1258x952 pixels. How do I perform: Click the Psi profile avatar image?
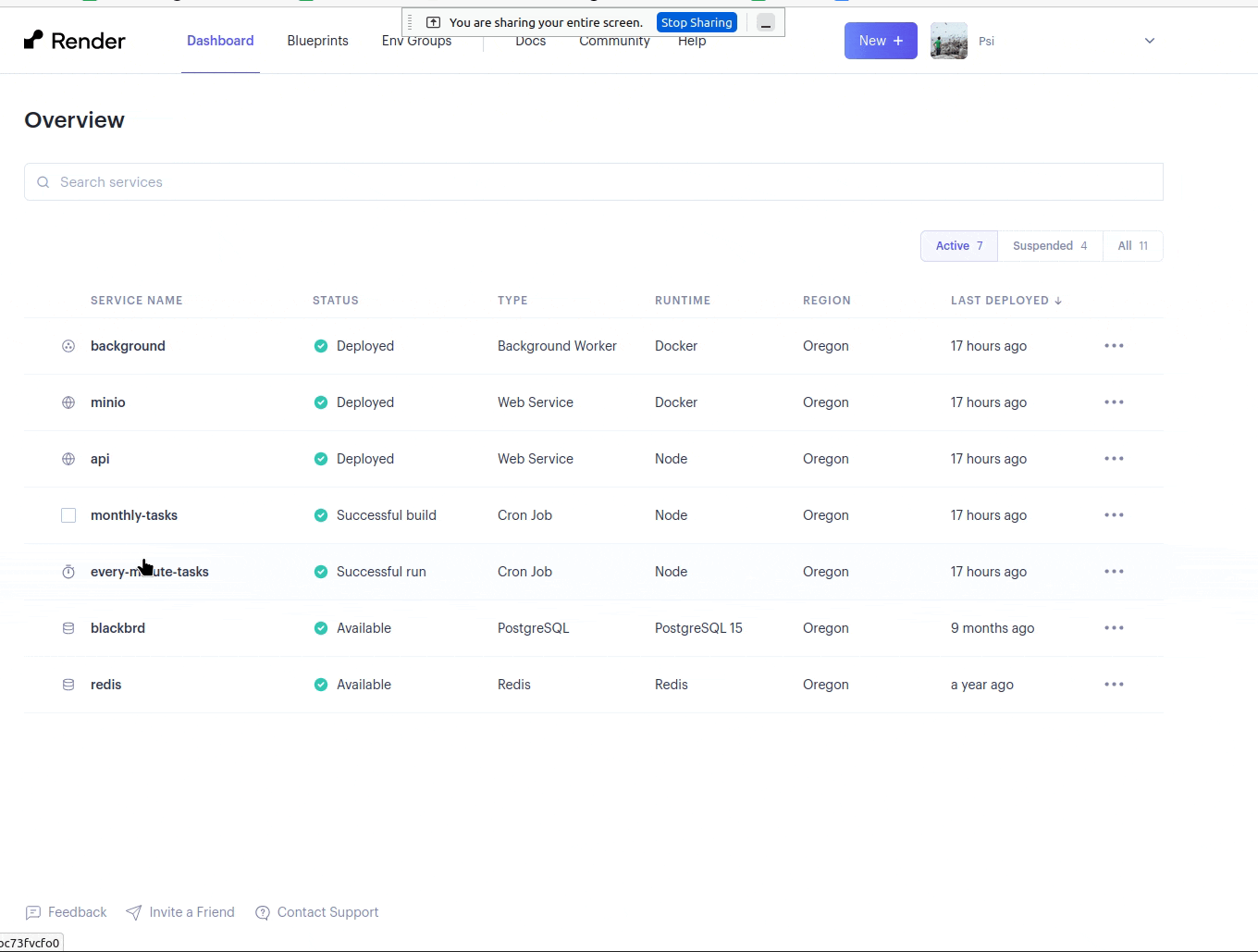tap(948, 41)
